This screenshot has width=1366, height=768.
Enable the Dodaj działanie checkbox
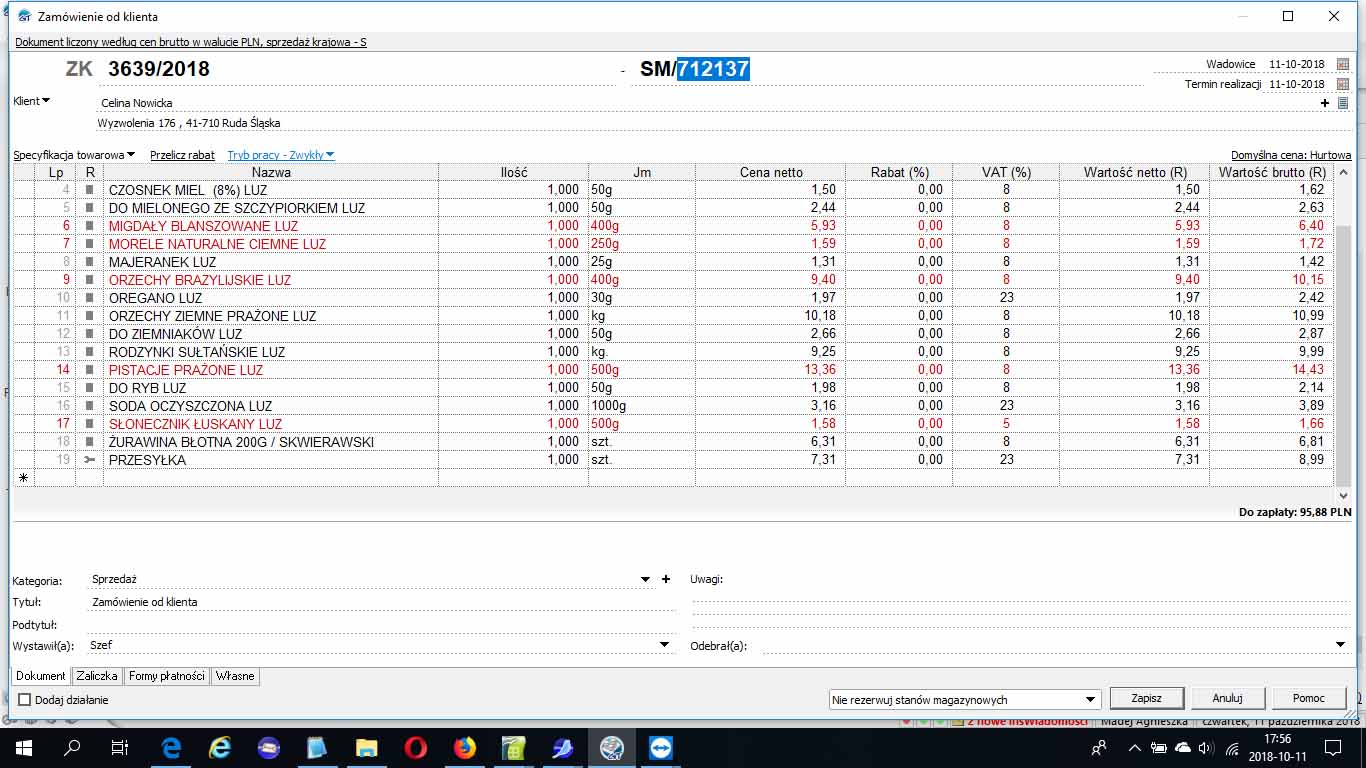click(x=25, y=700)
